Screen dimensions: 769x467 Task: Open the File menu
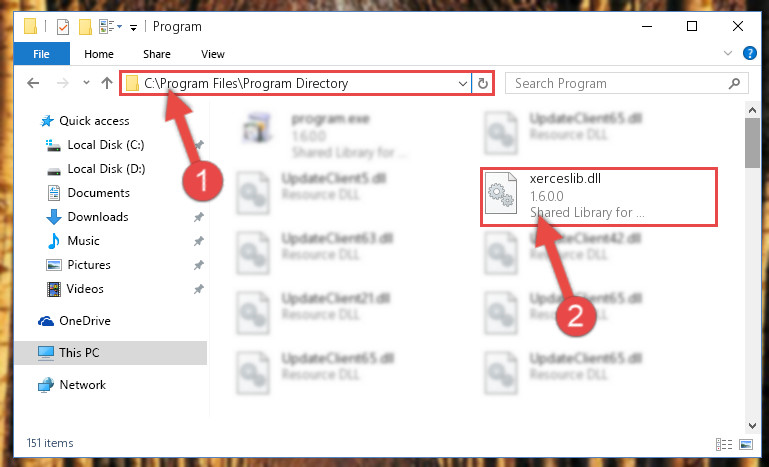coord(42,54)
